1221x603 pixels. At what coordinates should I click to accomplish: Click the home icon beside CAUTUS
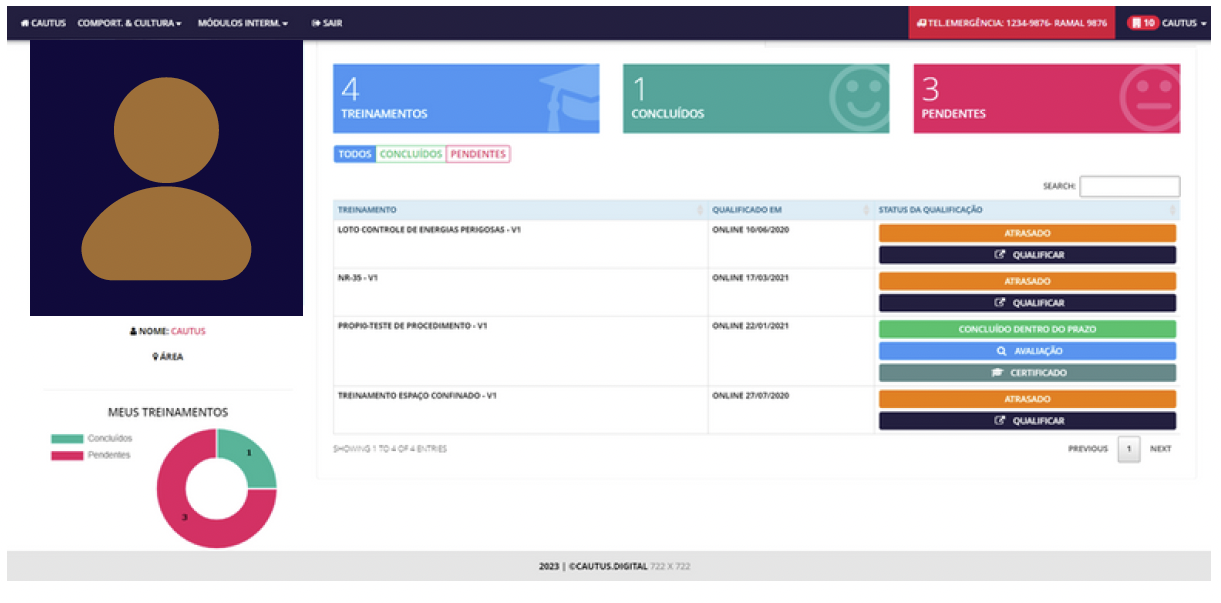25,23
